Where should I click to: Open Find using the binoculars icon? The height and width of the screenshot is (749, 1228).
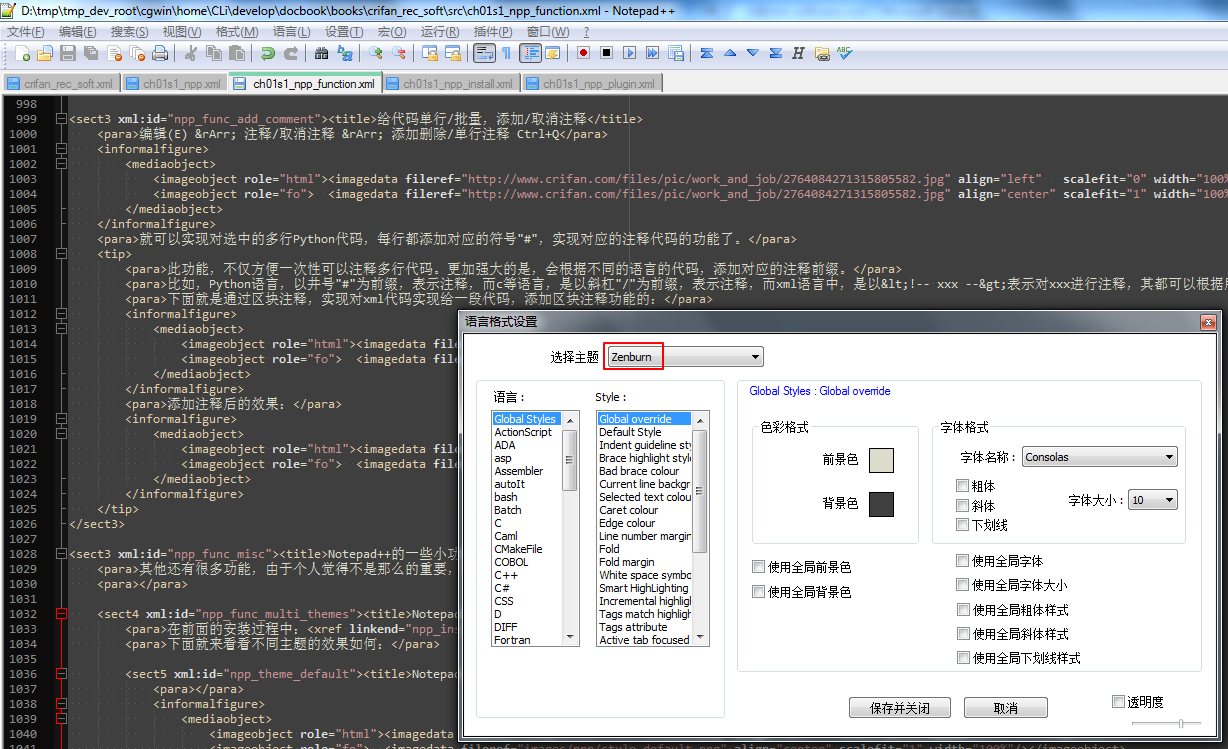[x=321, y=53]
